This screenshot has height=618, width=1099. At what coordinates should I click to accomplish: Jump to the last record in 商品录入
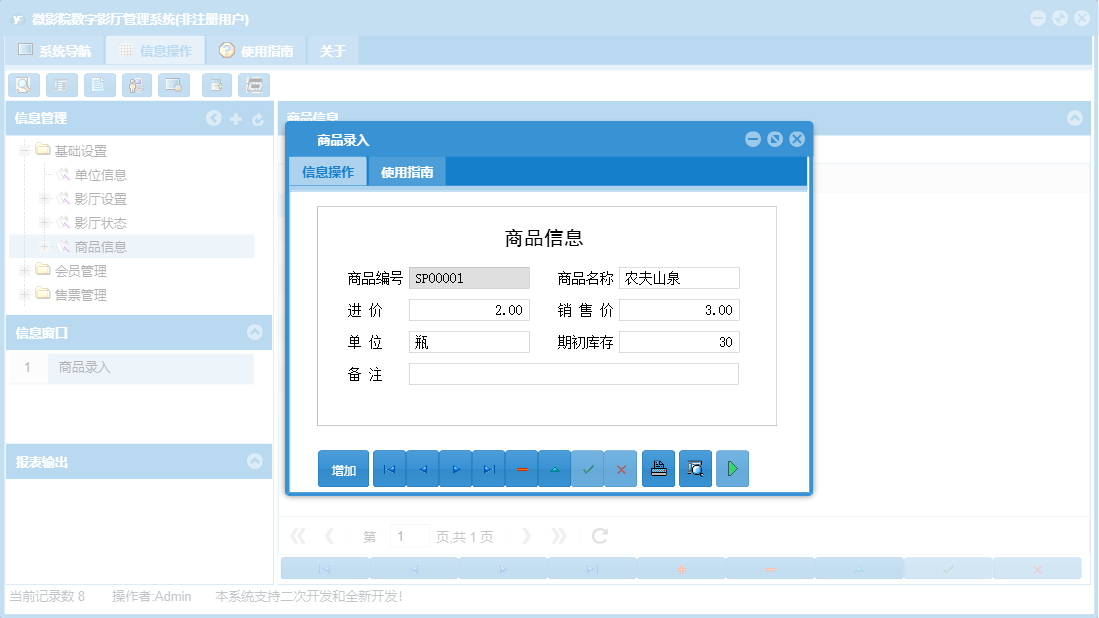(488, 468)
